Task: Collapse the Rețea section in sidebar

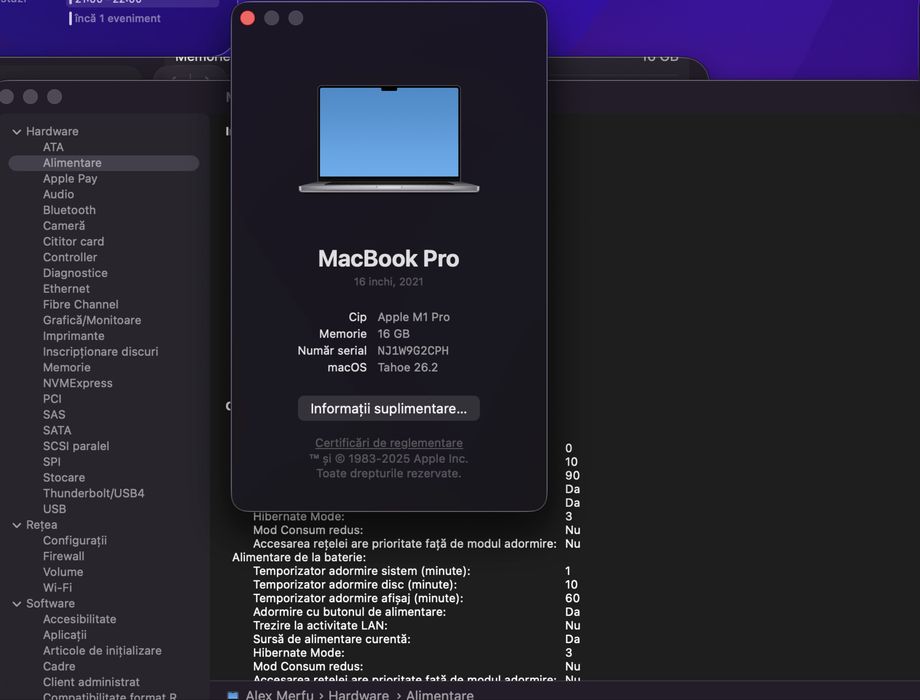Action: (x=16, y=525)
